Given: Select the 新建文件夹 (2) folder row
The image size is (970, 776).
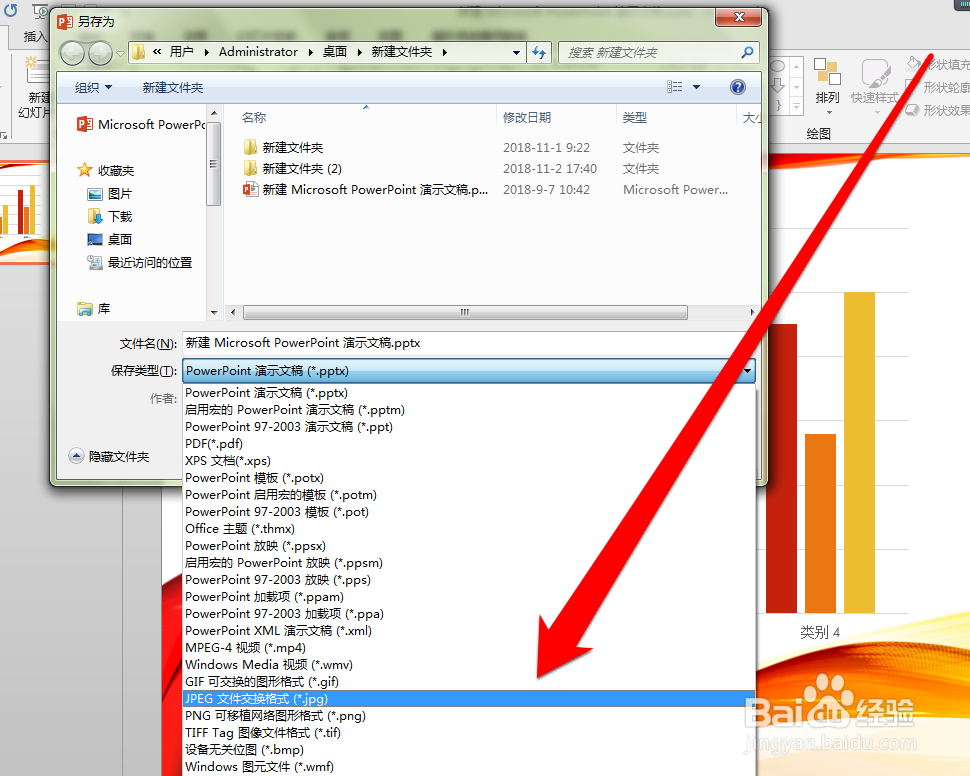Looking at the screenshot, I should pyautogui.click(x=293, y=168).
